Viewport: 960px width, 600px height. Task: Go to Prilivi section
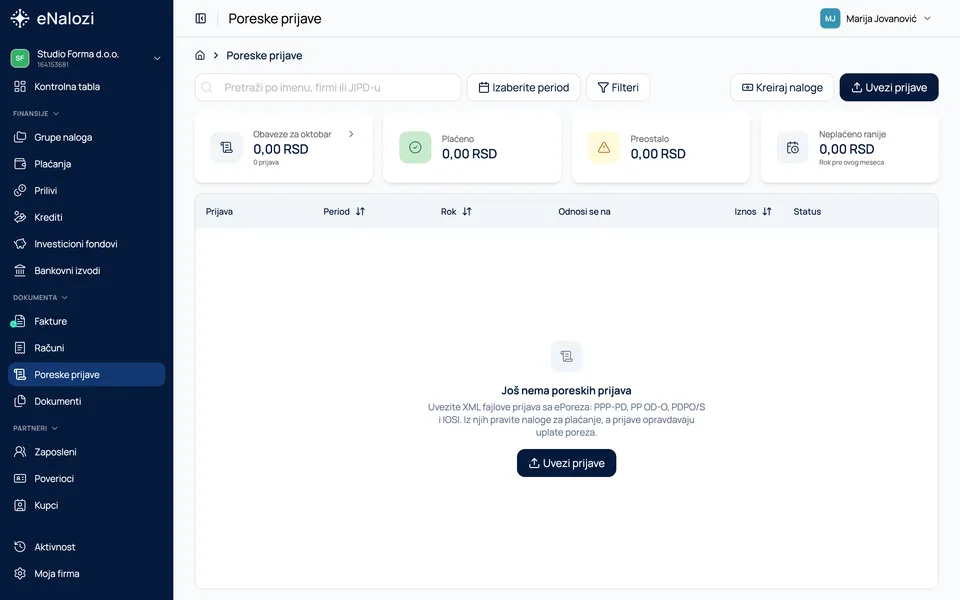pos(86,191)
